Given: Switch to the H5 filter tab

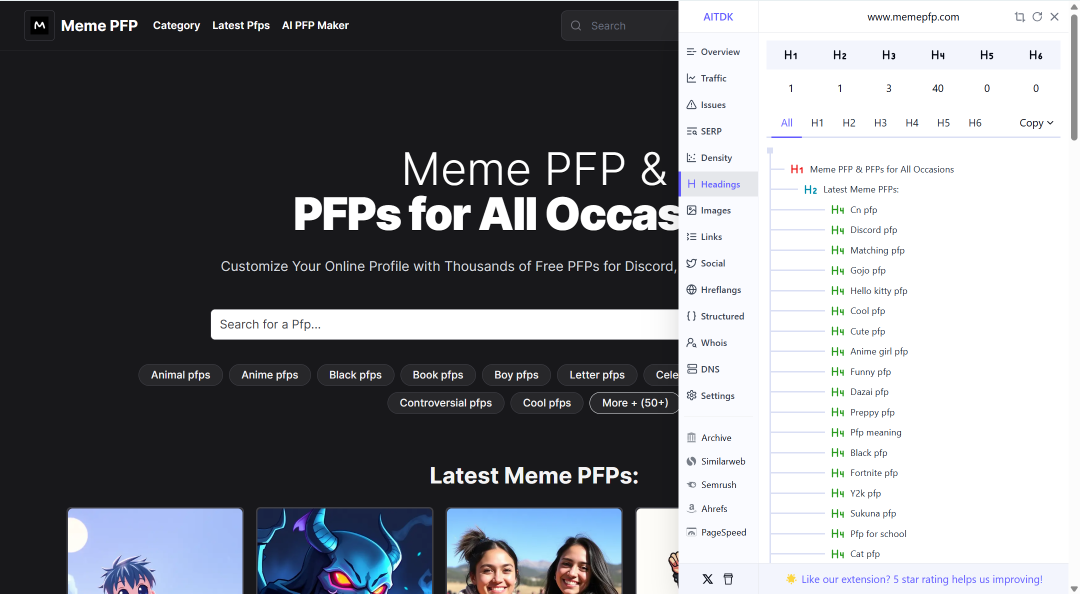Looking at the screenshot, I should click(944, 123).
